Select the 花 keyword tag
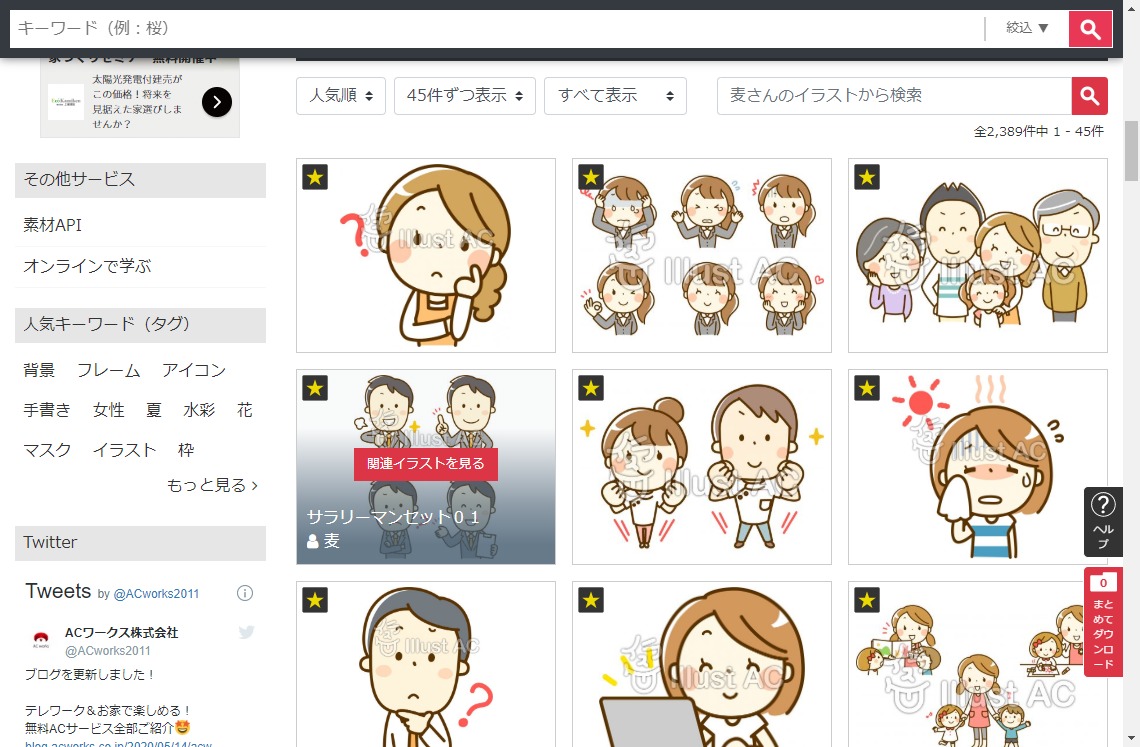This screenshot has width=1140, height=747. point(245,410)
